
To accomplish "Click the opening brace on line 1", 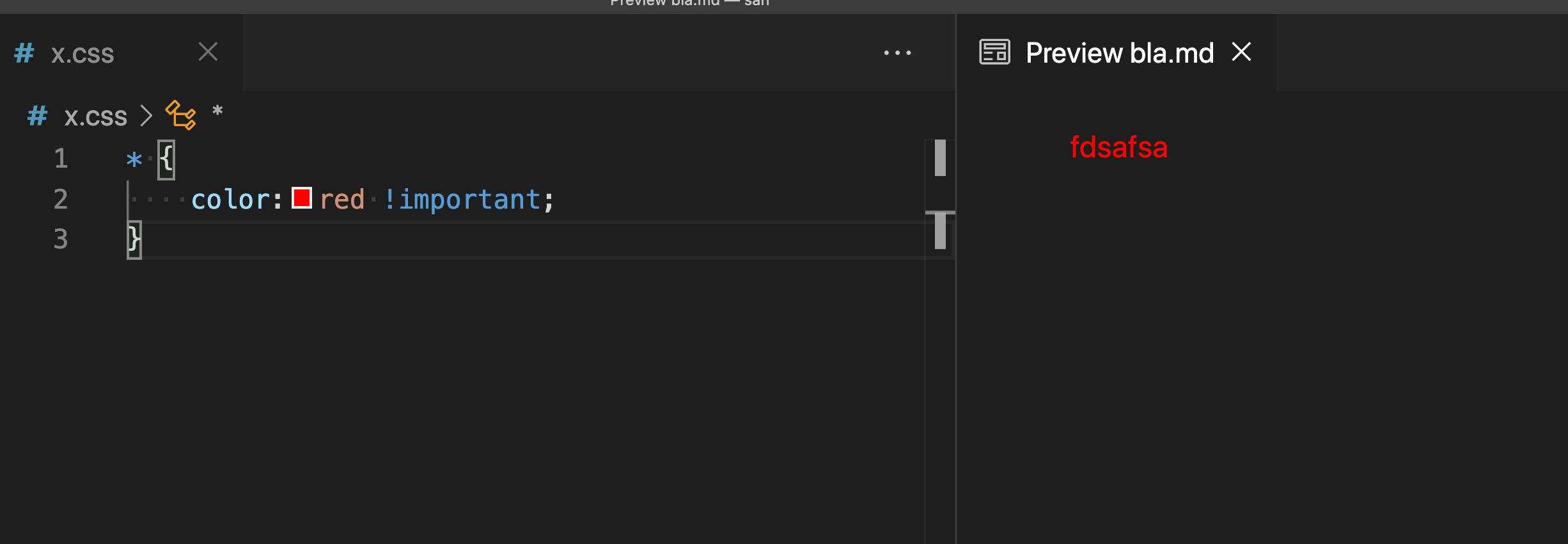I will (165, 158).
